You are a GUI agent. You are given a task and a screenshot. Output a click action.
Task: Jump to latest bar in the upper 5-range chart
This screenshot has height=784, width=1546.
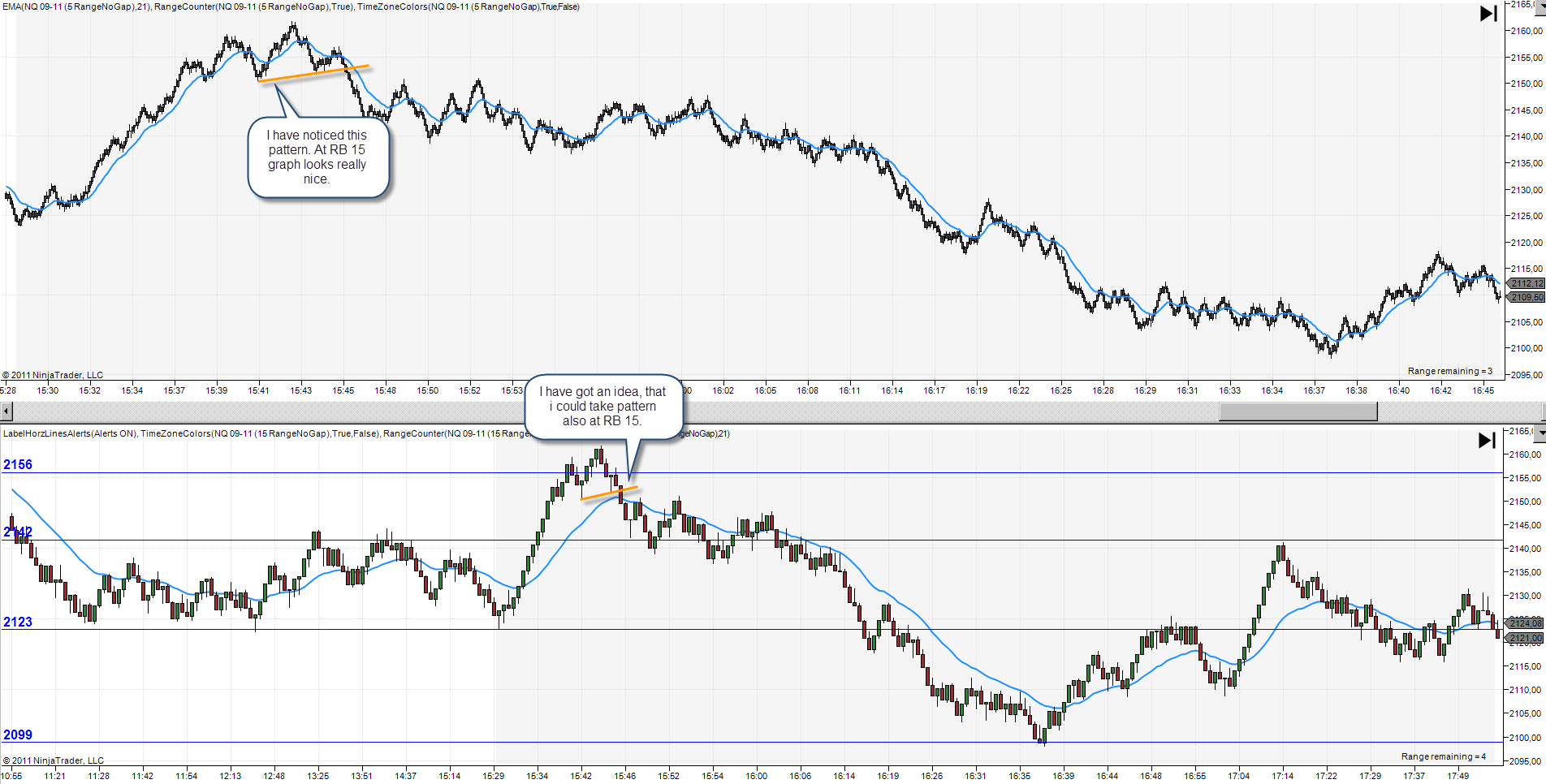[x=1488, y=13]
